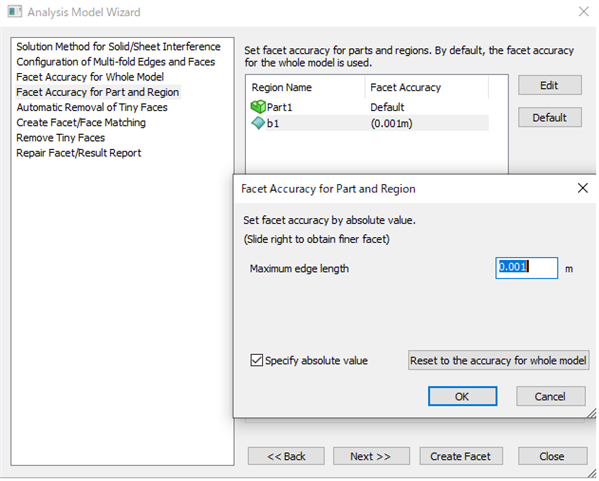Click the teal b1 region icon
Viewport: 599px width, 481px height.
[258, 123]
